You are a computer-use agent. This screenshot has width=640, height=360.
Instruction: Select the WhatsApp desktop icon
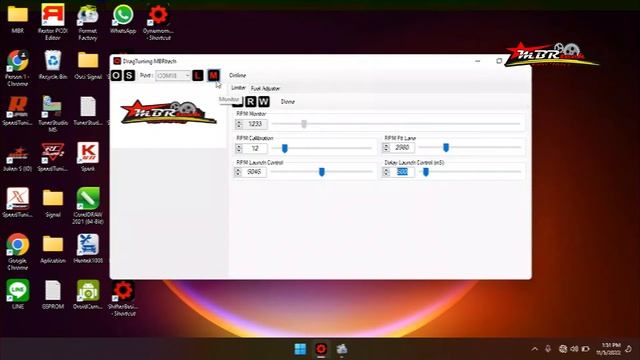123,19
